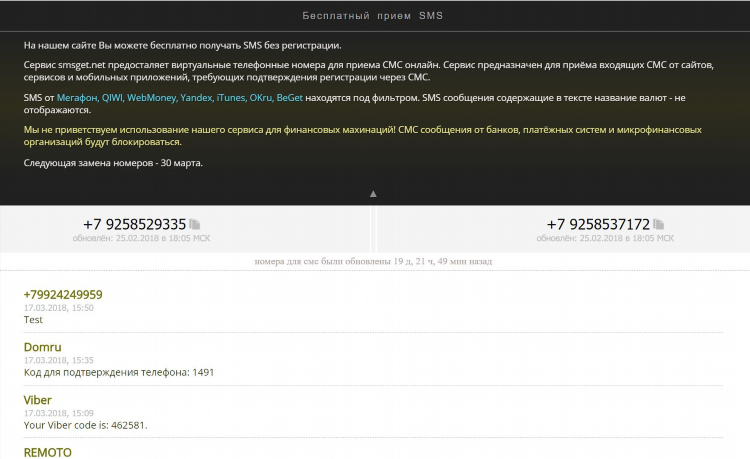Select the phone number +7 9258529335

tap(134, 224)
